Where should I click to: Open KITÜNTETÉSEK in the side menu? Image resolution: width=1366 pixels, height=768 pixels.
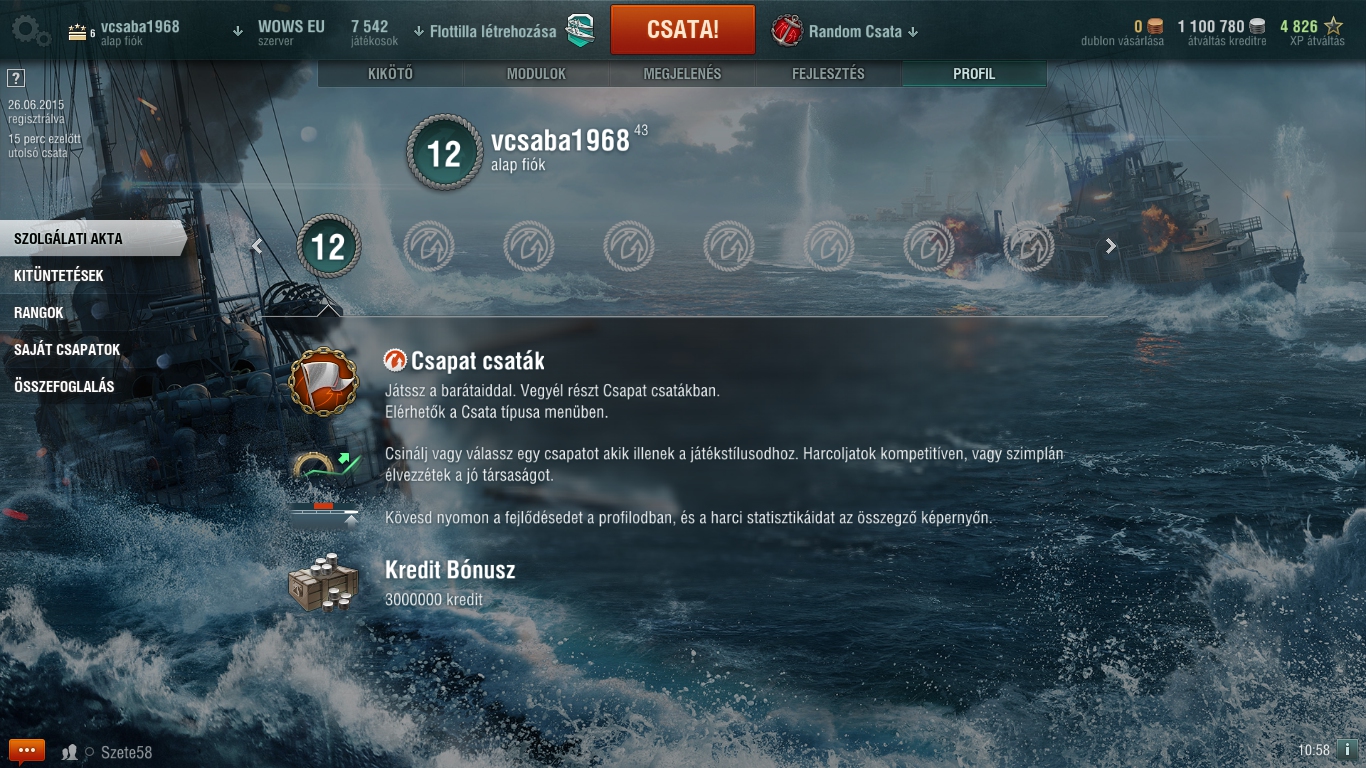coord(59,275)
